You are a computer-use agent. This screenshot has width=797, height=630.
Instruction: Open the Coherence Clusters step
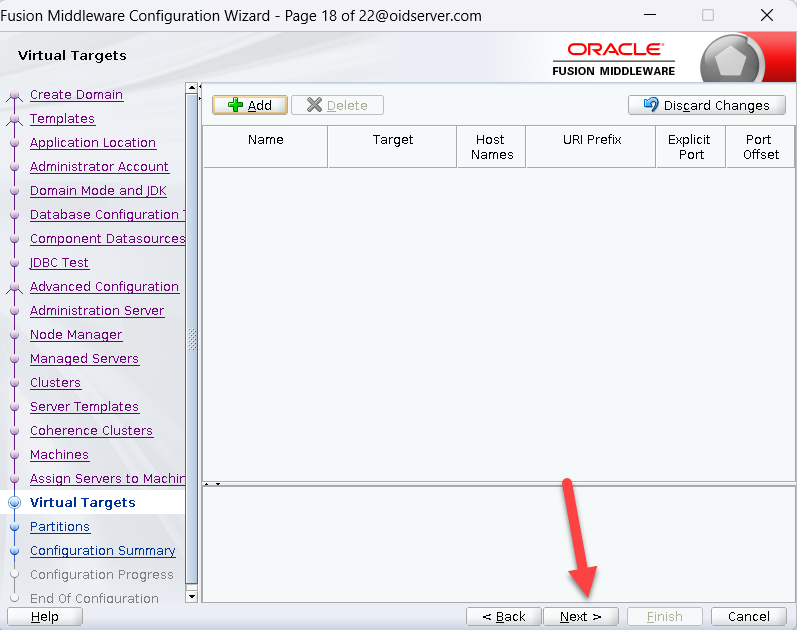pos(91,431)
